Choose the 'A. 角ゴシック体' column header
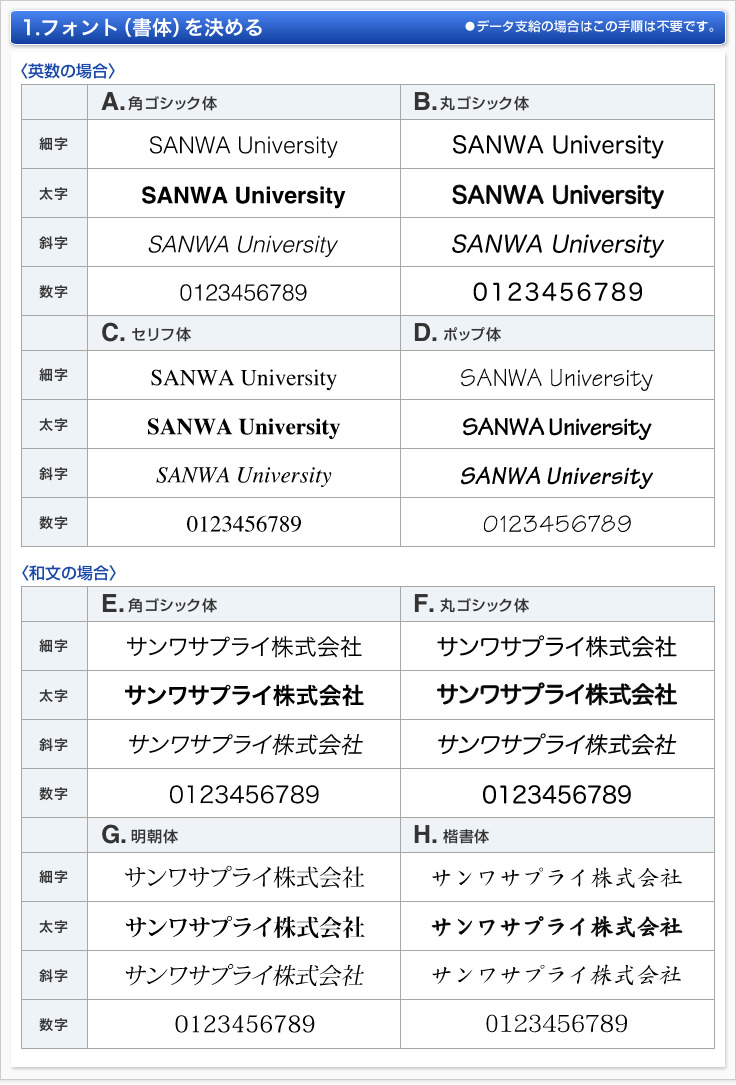The image size is (736, 1085). pos(160,102)
